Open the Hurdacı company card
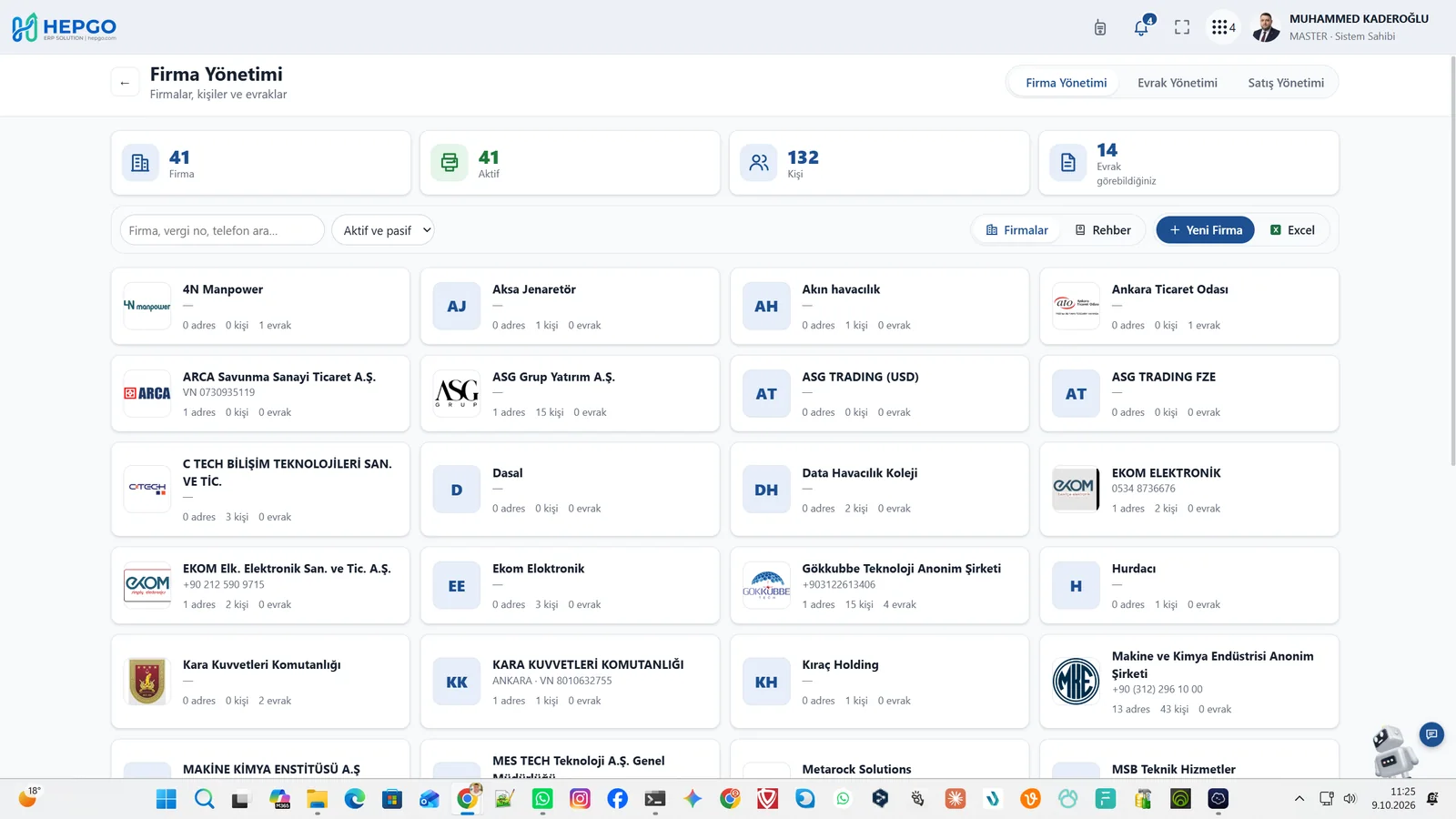 click(x=1188, y=585)
